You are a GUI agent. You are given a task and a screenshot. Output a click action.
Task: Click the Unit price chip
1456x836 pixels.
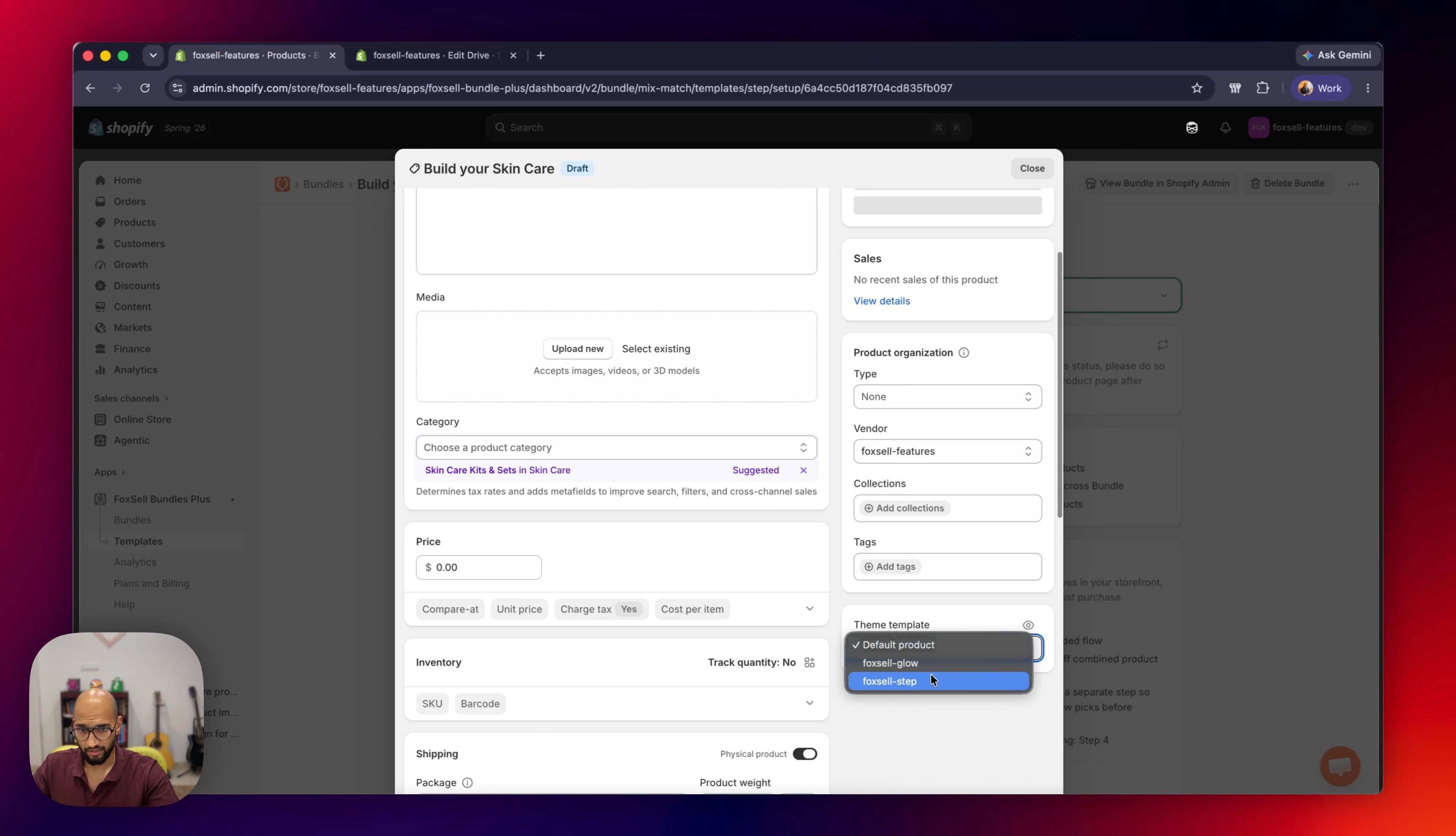pos(519,609)
